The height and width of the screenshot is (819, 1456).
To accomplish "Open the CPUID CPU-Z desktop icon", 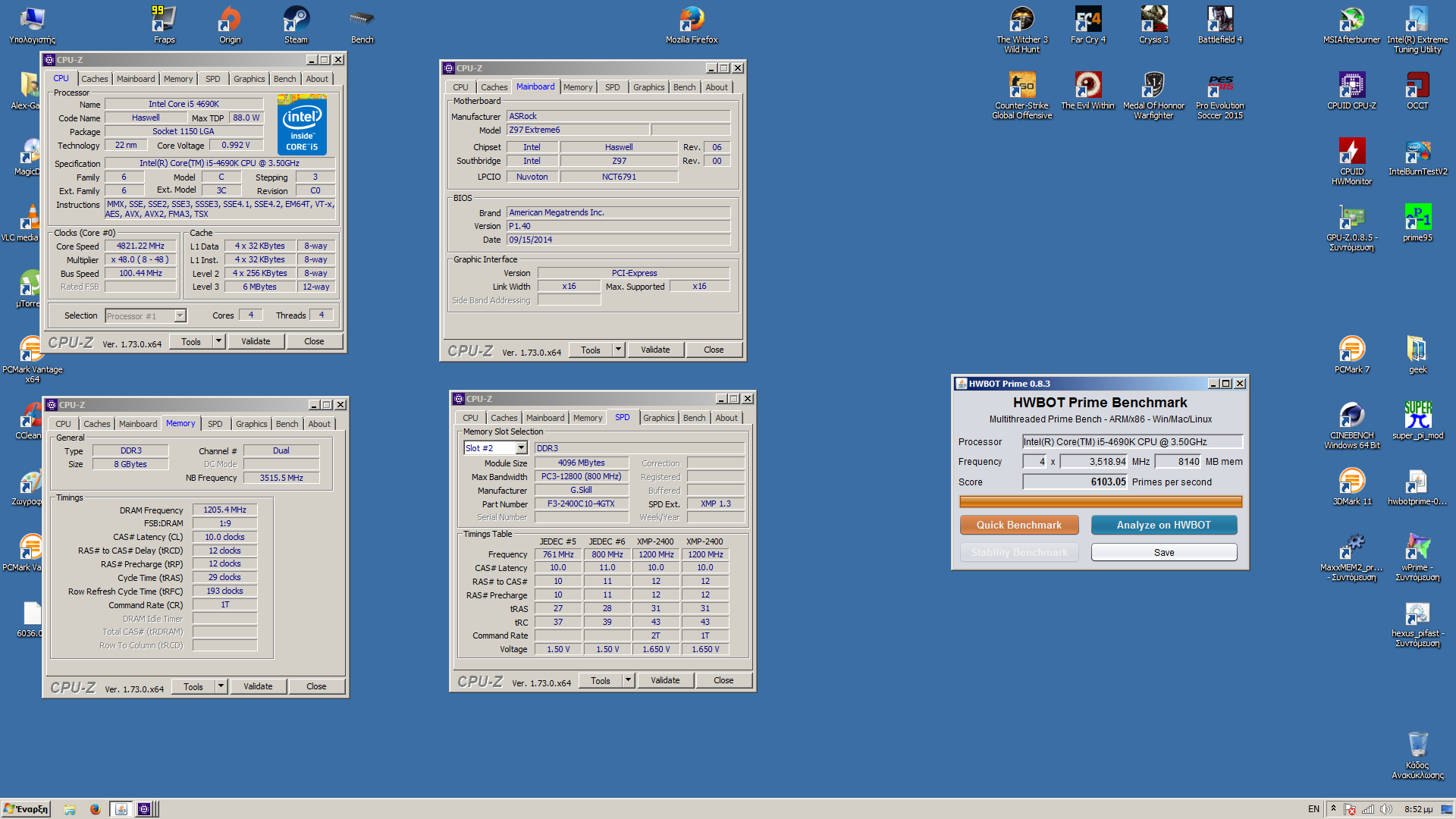I will pos(1352,90).
